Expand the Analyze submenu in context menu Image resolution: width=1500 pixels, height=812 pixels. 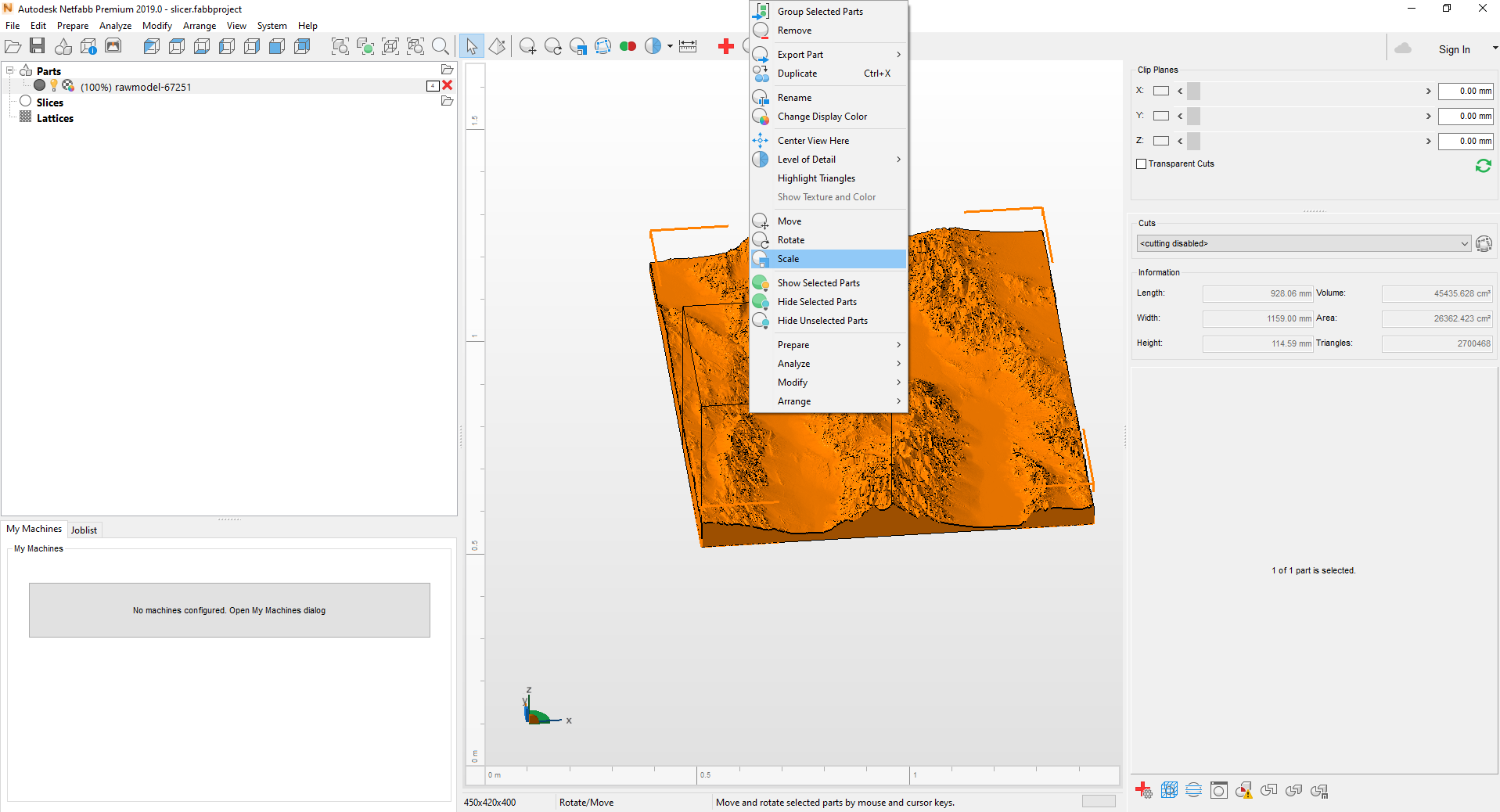coord(829,364)
